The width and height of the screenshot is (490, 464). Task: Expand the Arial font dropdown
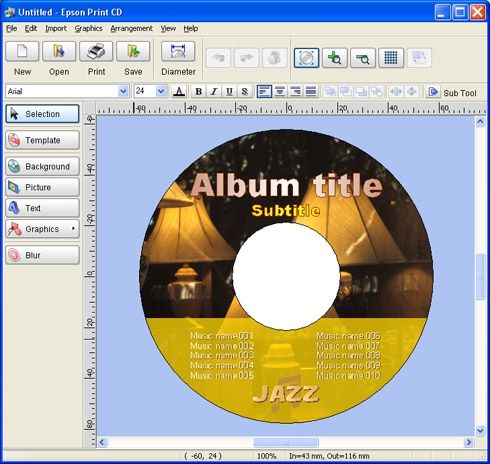(123, 91)
